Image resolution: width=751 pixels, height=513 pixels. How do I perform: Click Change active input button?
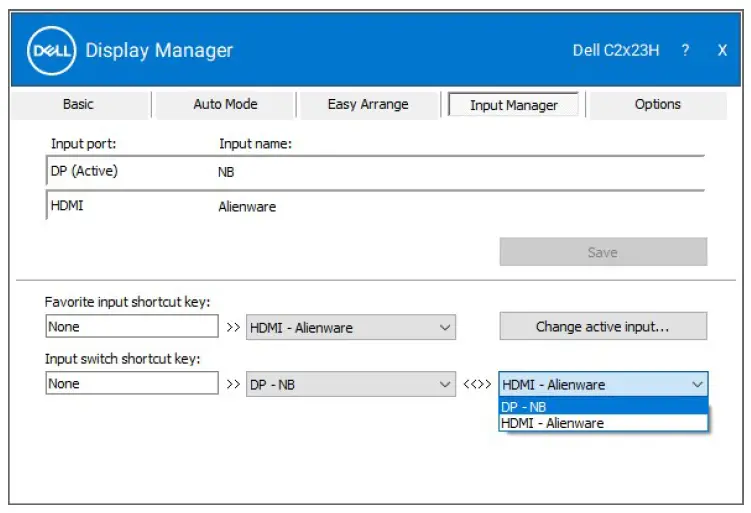point(603,327)
